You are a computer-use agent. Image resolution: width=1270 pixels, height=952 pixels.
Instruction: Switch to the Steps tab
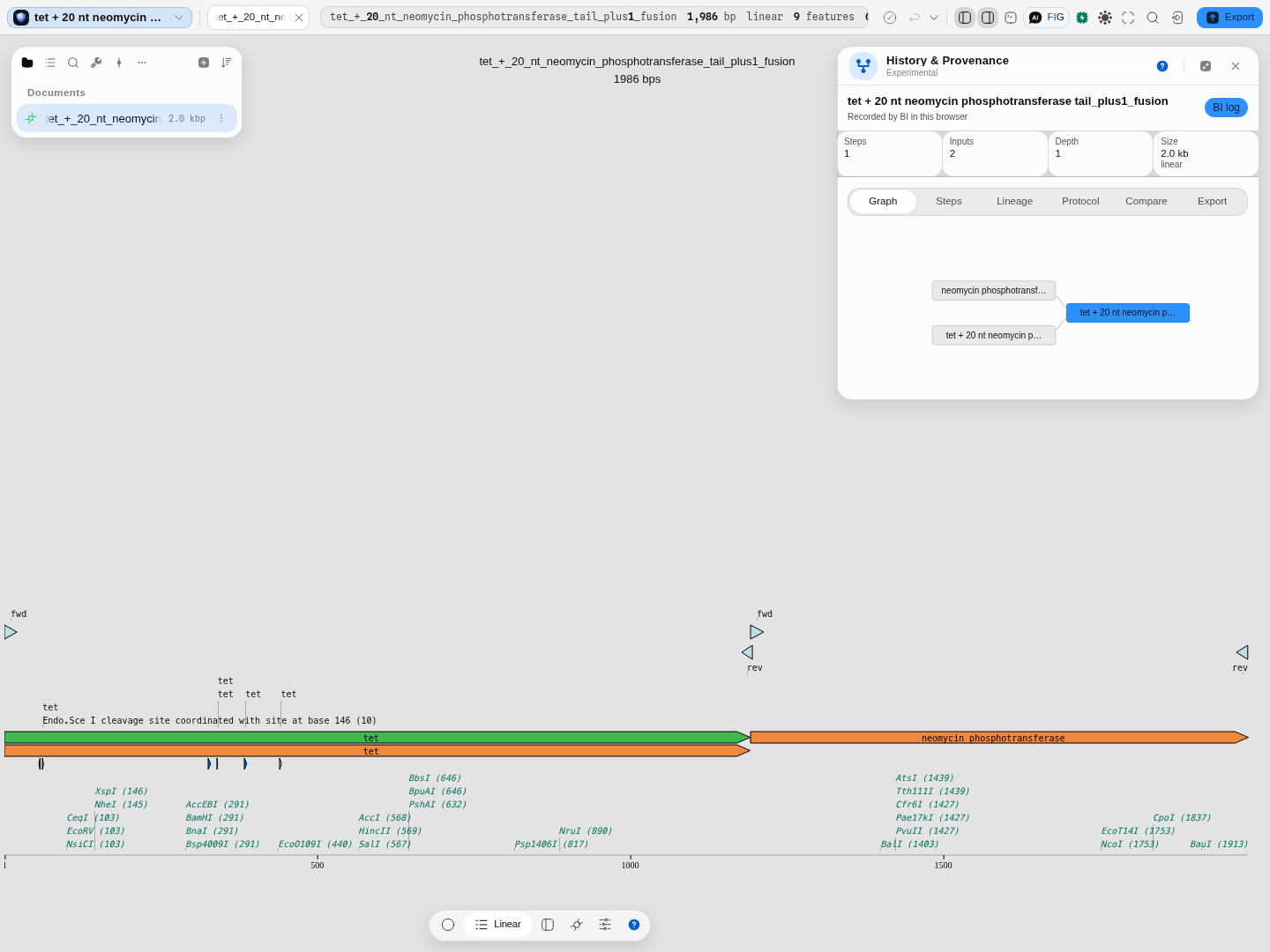click(949, 202)
